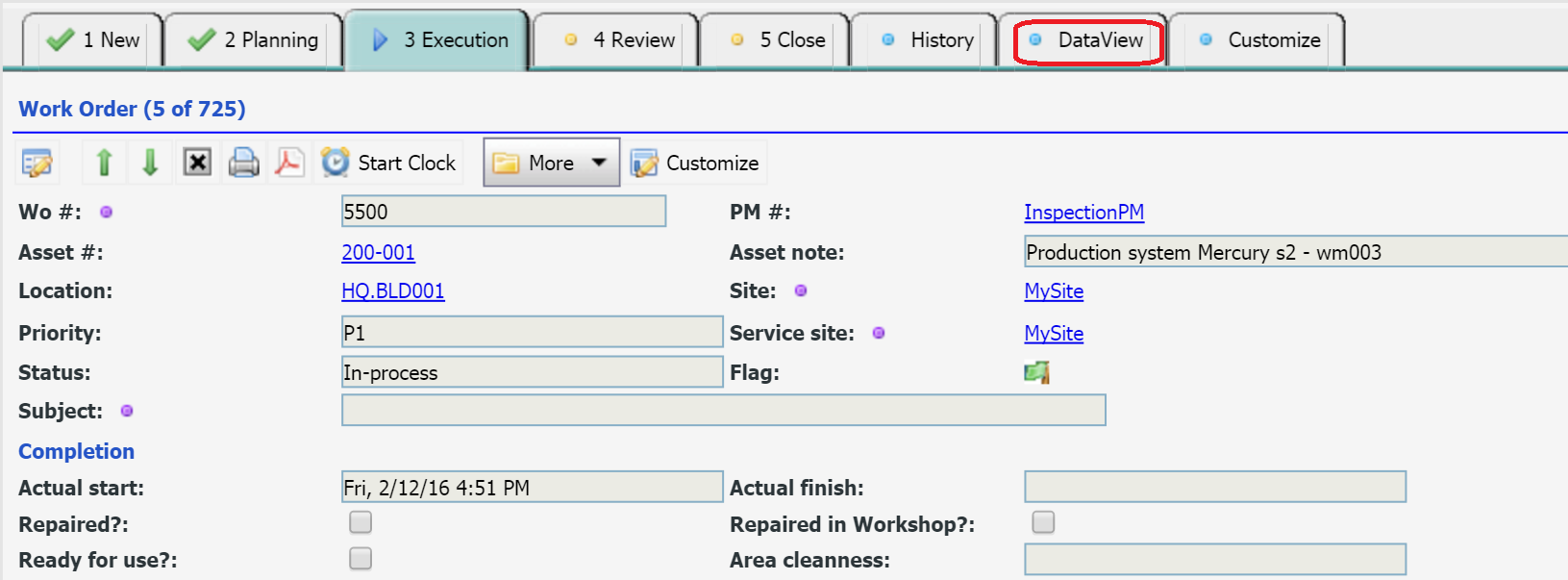1568x580 pixels.
Task: Click the Status field showing In-process
Action: pyautogui.click(x=533, y=372)
